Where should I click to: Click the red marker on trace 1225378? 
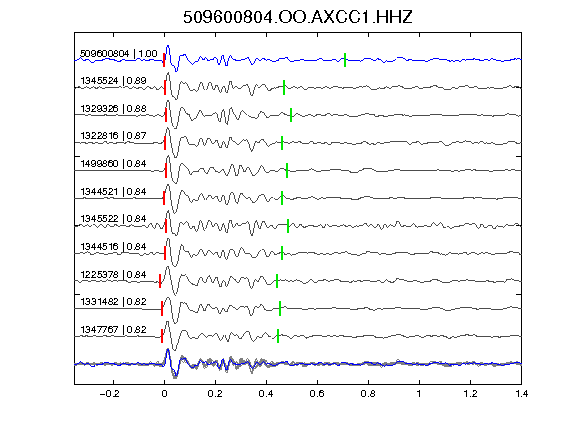[160, 281]
